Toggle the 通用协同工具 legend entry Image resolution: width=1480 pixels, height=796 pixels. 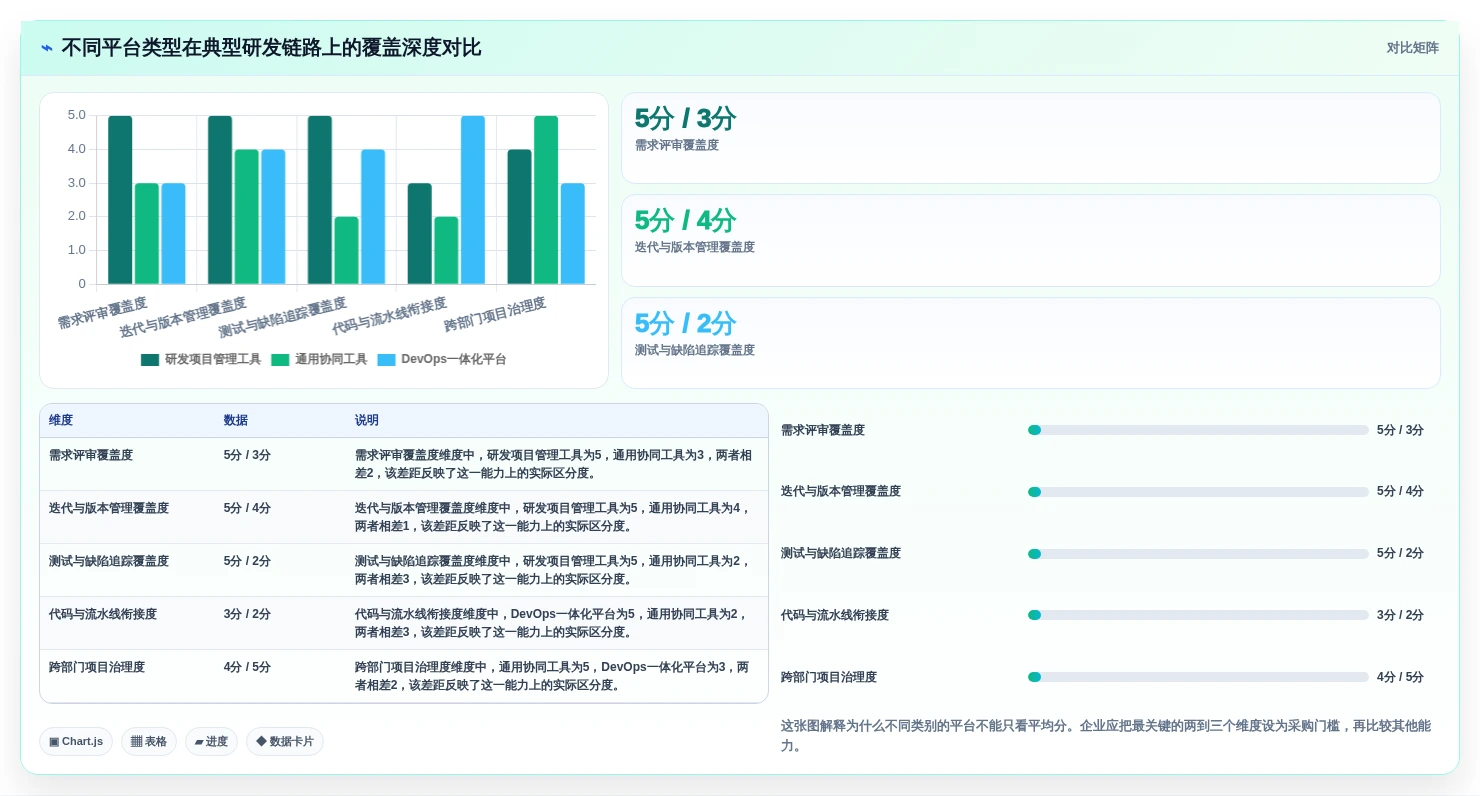[x=319, y=359]
